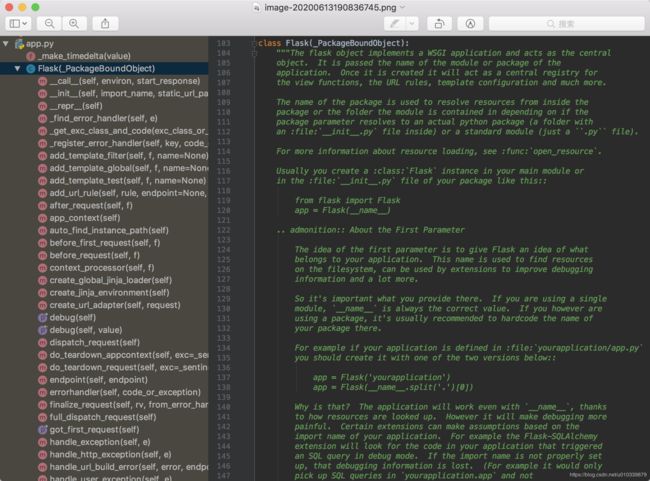
Task: Rotate the image with the rotate icon
Action: [439, 24]
